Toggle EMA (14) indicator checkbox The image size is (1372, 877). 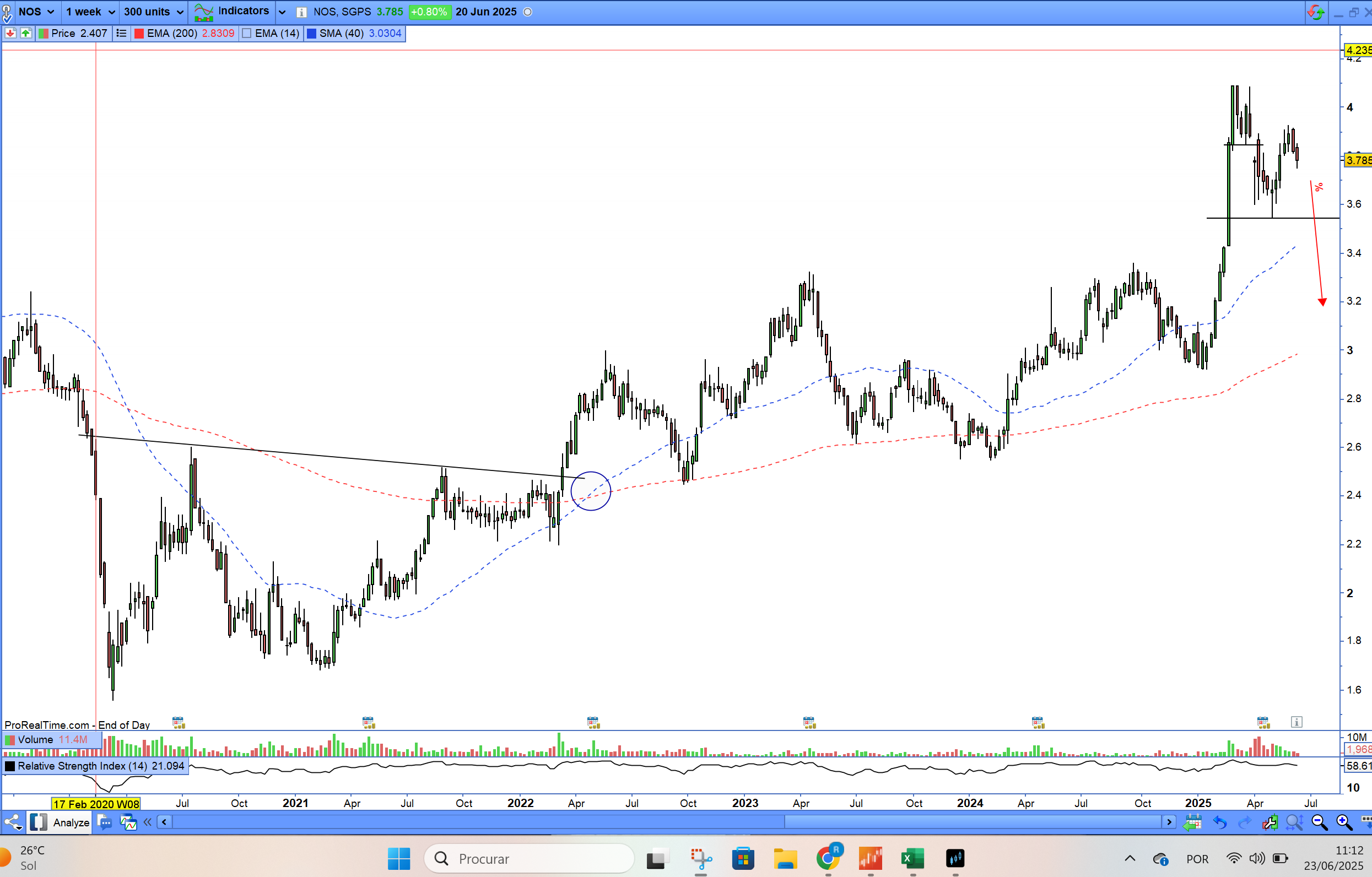click(x=247, y=34)
